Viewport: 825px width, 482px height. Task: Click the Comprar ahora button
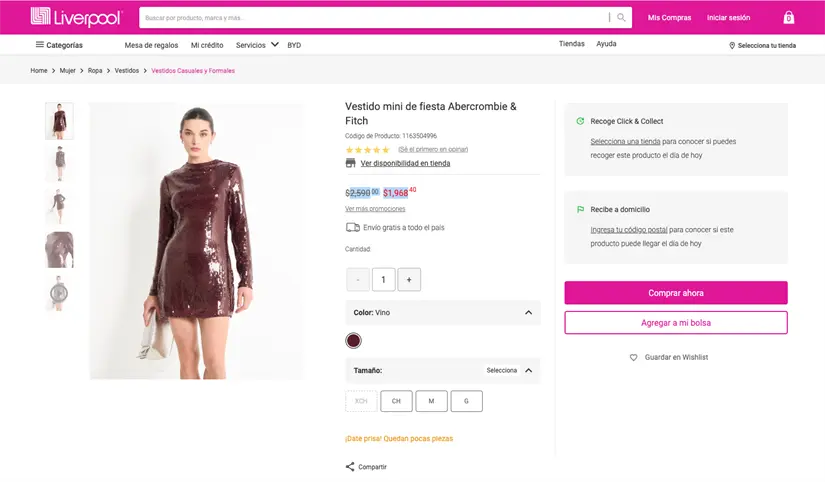675,293
